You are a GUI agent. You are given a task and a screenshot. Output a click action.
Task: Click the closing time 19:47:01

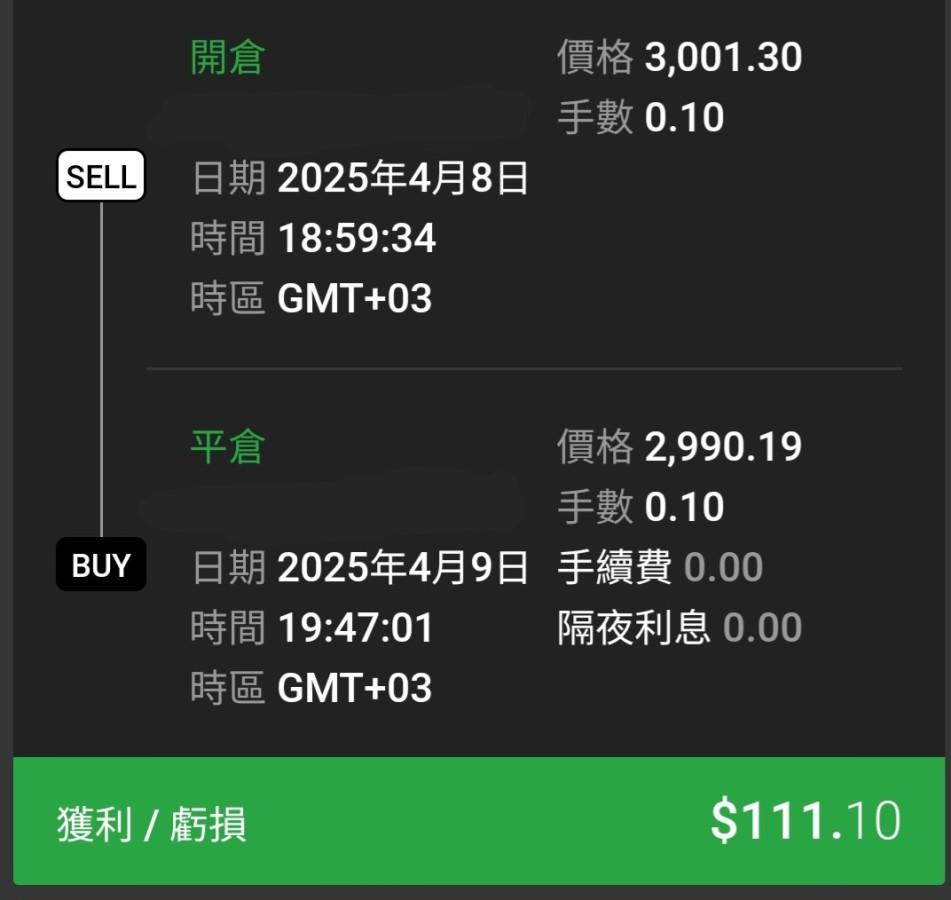[356, 628]
